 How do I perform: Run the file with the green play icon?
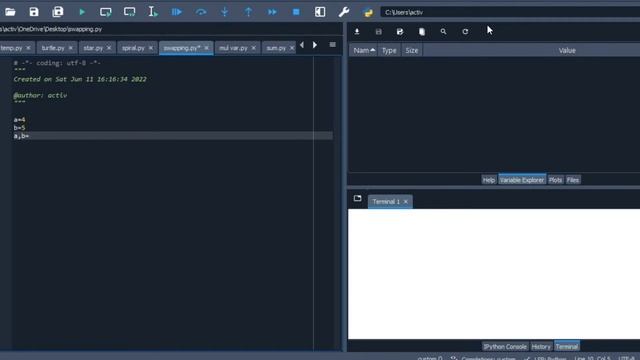(x=82, y=12)
